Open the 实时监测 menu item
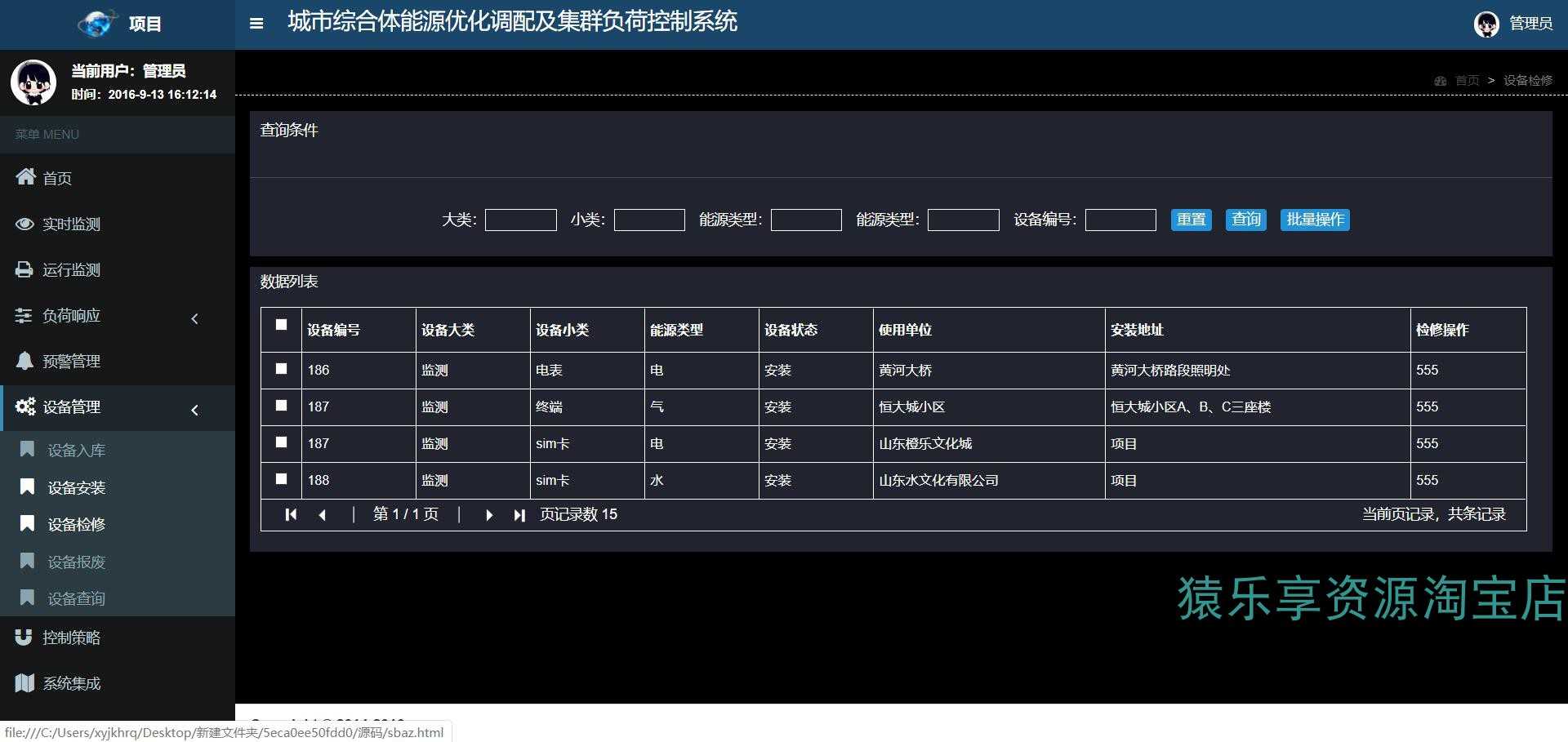 tap(118, 224)
